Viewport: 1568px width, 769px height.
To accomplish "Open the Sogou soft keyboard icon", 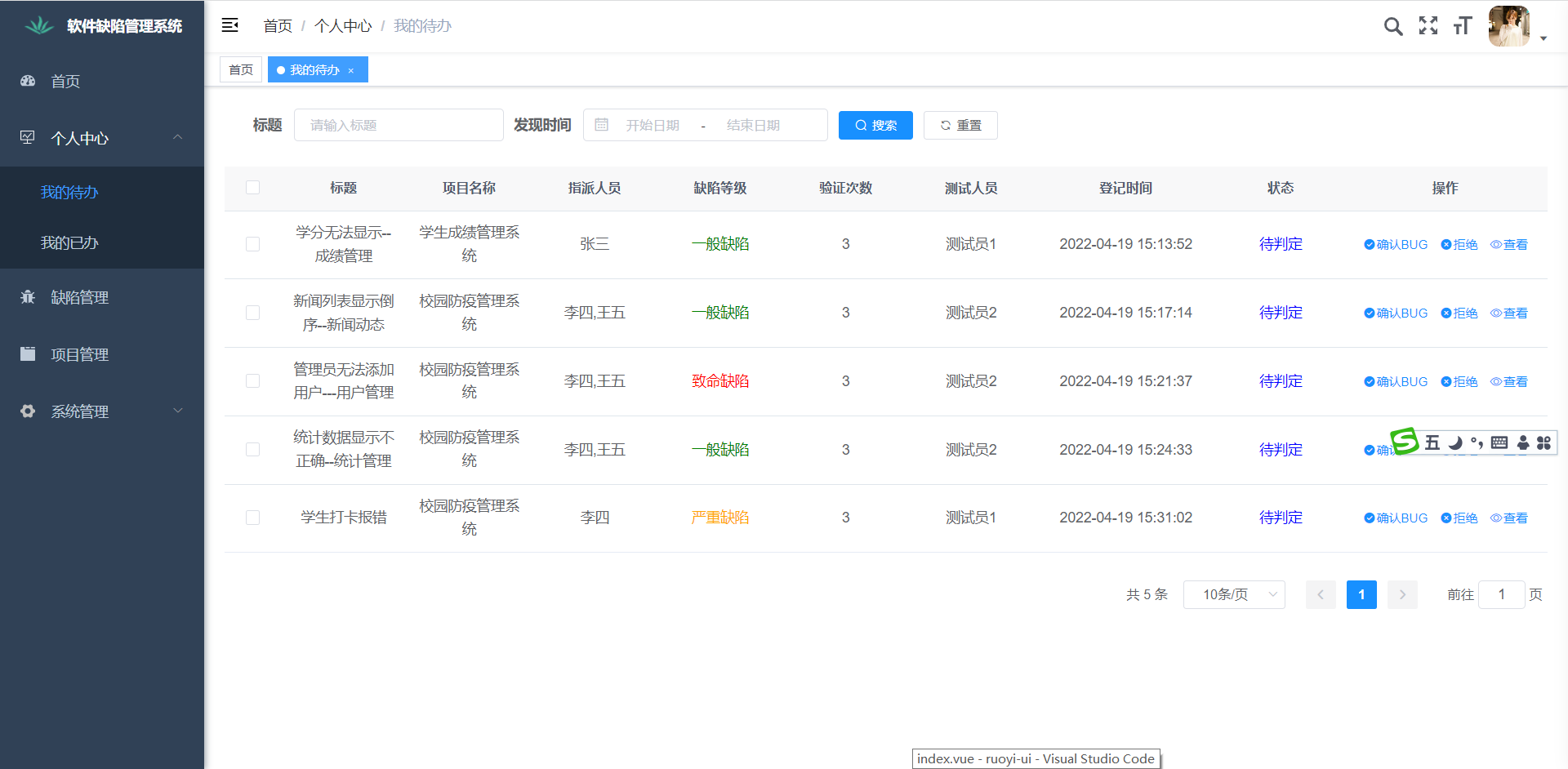I will [1499, 442].
